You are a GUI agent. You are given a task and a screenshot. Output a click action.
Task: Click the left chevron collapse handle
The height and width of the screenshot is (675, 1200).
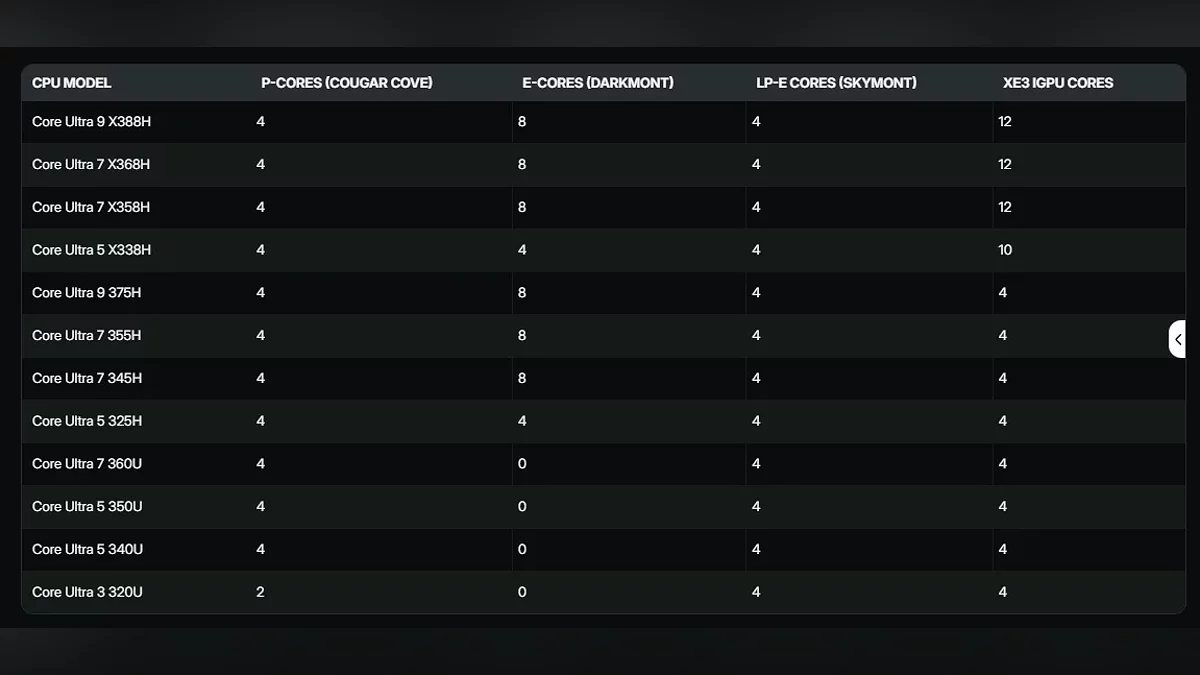[1178, 339]
